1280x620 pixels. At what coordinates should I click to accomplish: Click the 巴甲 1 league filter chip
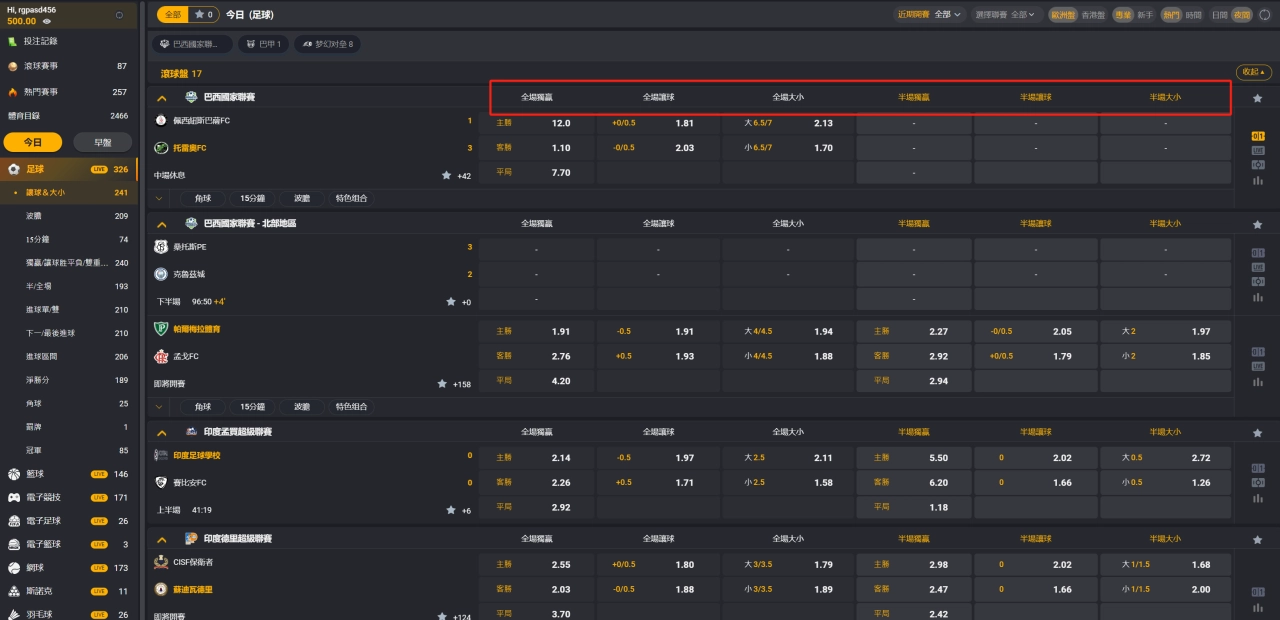click(x=264, y=44)
